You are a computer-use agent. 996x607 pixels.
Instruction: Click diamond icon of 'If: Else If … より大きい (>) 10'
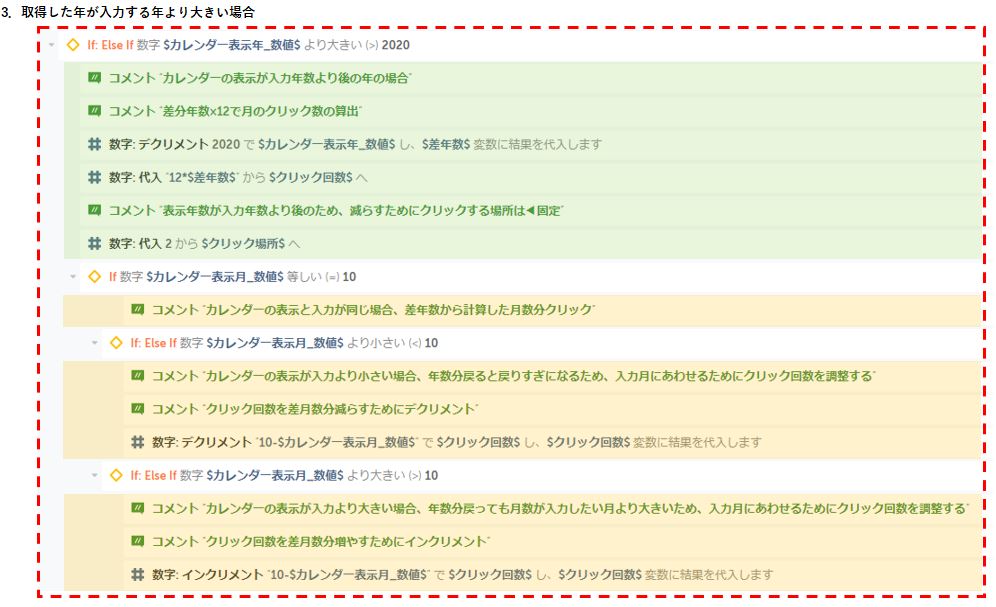116,475
